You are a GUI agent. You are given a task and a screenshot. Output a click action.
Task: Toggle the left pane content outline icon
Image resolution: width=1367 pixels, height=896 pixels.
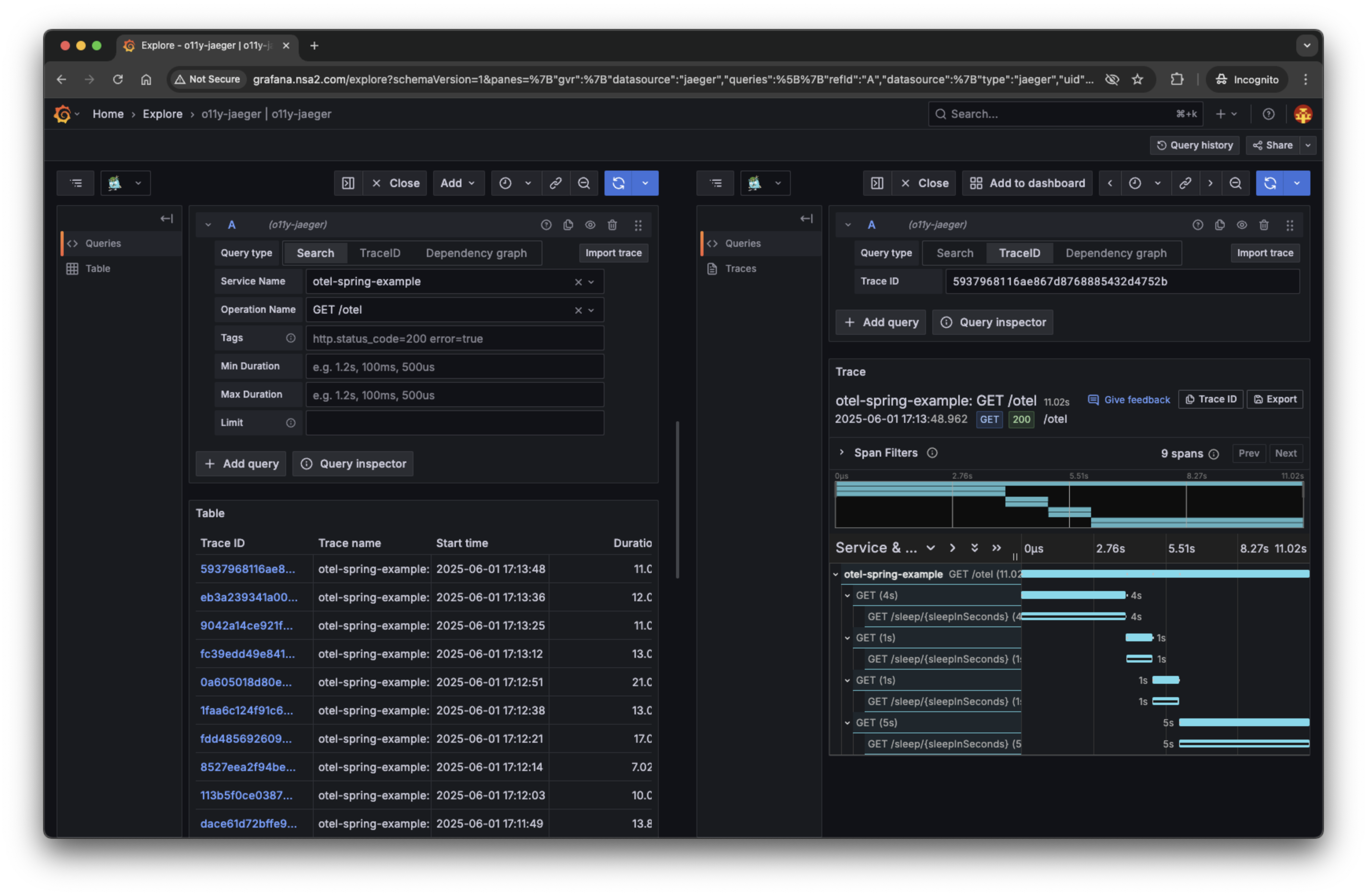tap(76, 183)
